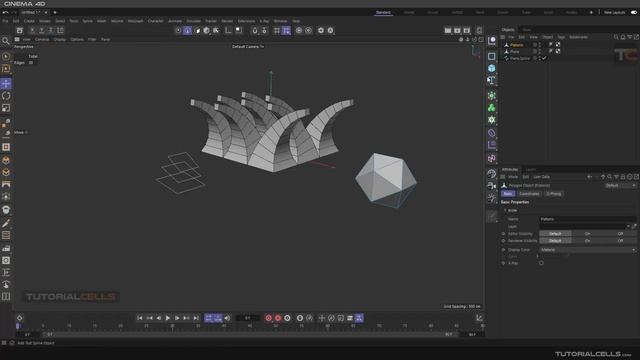Click the purple deformer icon in right palette
This screenshot has height=360, width=640.
[491, 133]
